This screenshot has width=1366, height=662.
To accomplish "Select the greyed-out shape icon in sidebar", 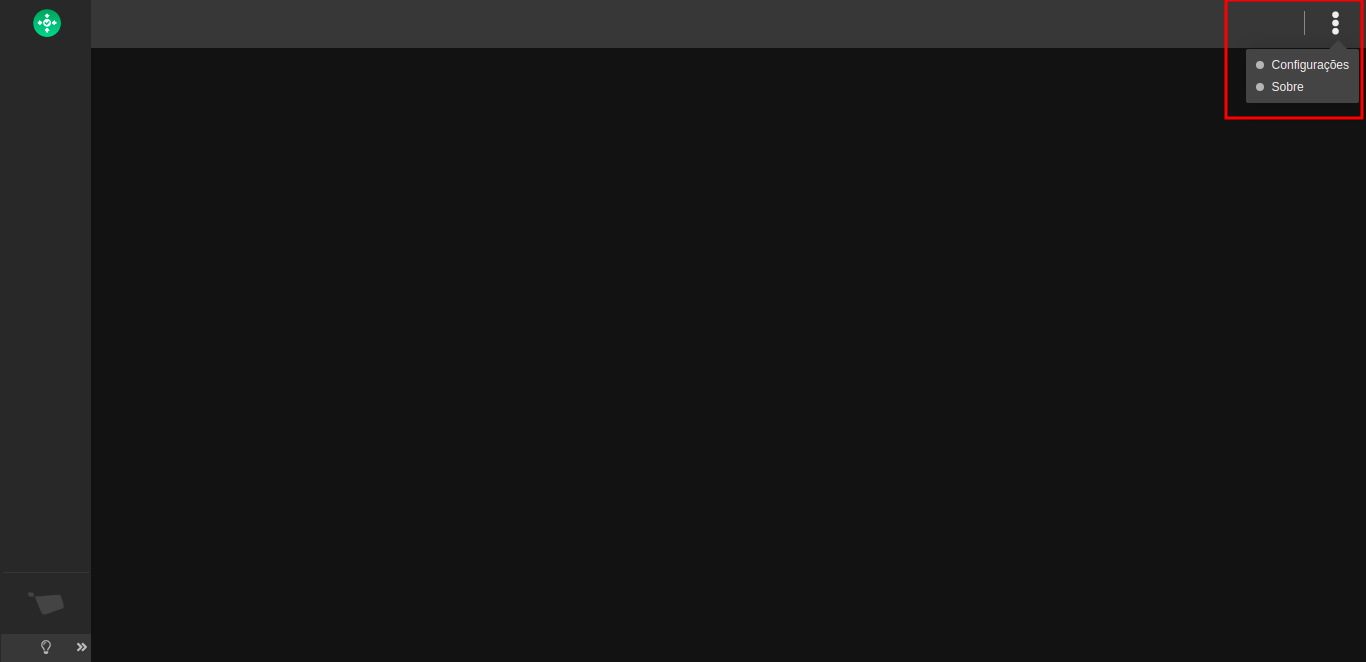I will (x=46, y=603).
